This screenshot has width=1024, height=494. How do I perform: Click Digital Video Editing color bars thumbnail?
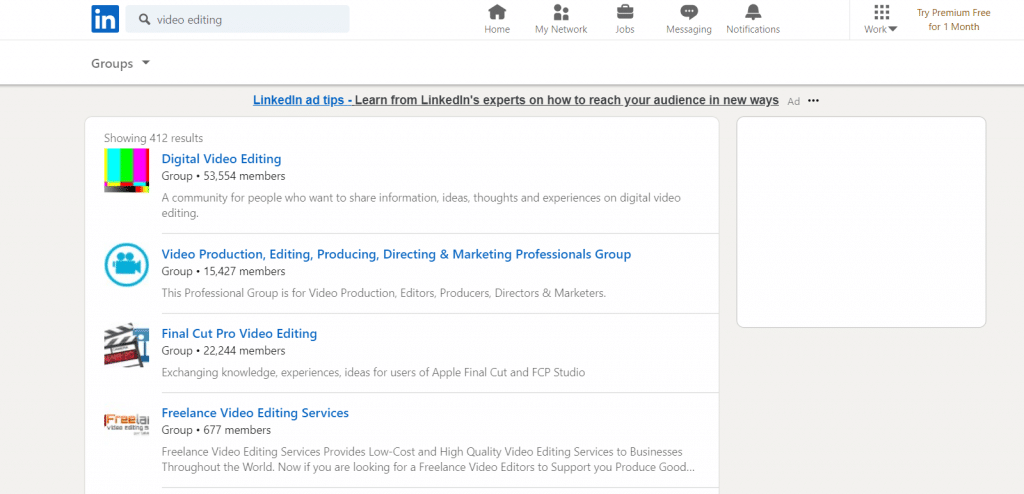[127, 171]
